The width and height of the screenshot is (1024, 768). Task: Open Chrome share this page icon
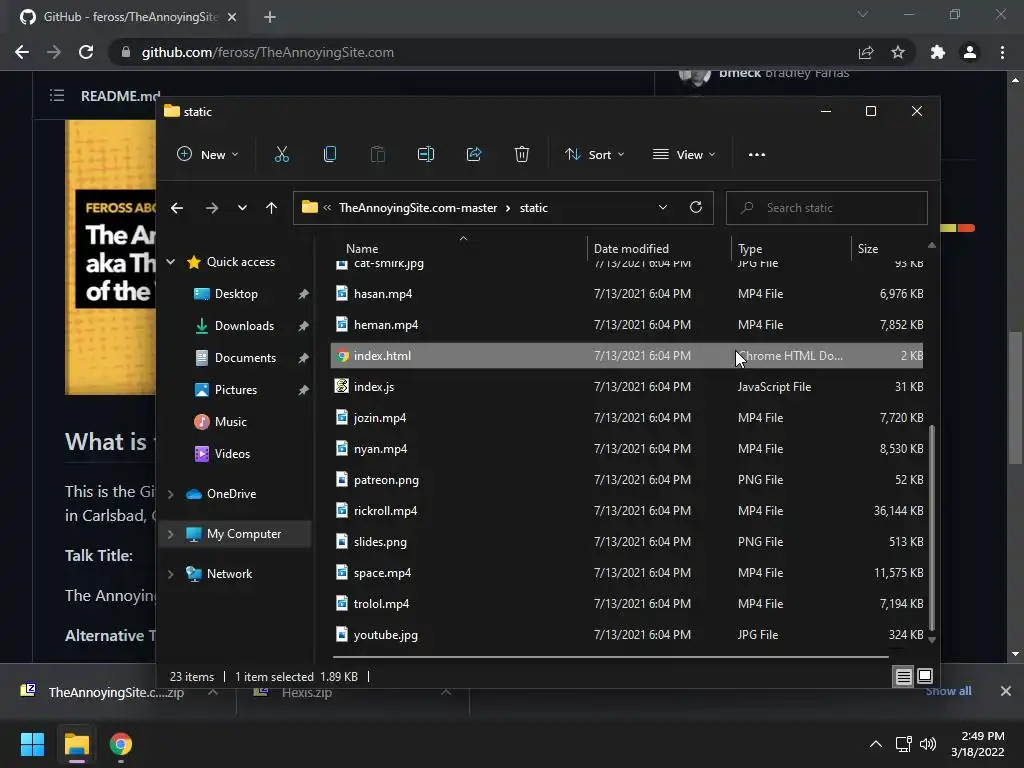[x=866, y=52]
